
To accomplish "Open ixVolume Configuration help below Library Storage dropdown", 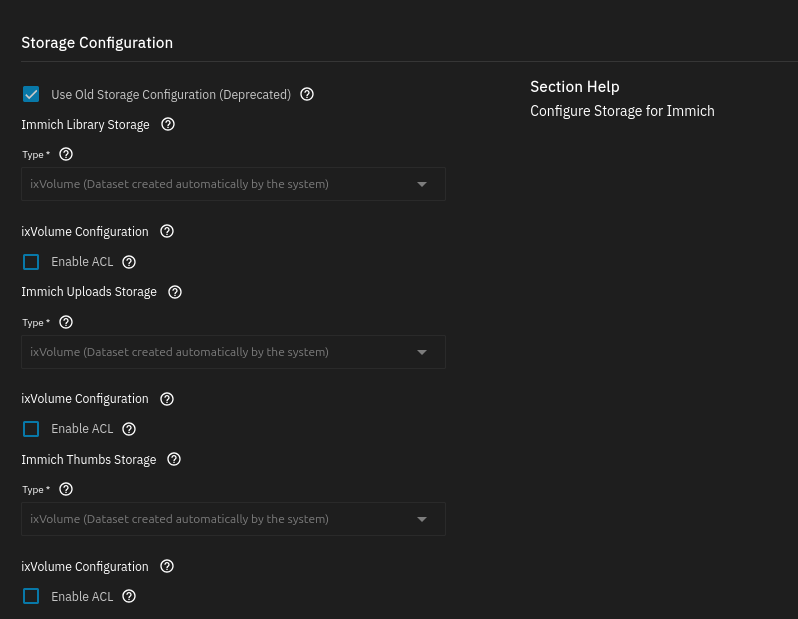I will (167, 231).
